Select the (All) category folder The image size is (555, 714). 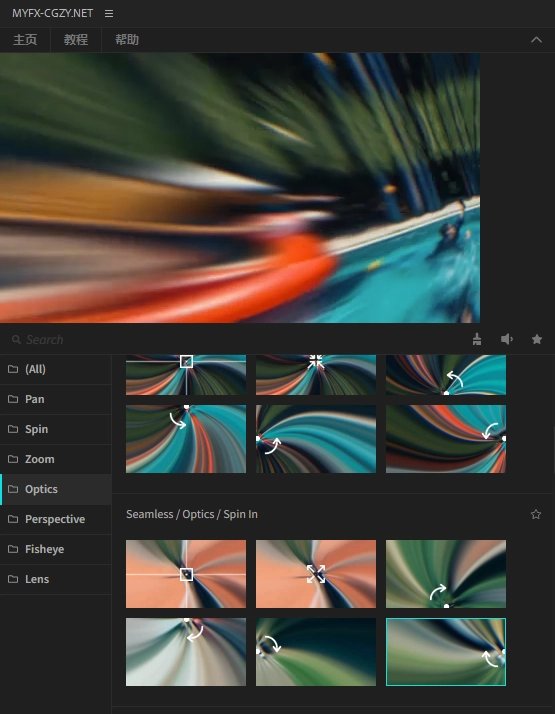click(x=56, y=369)
